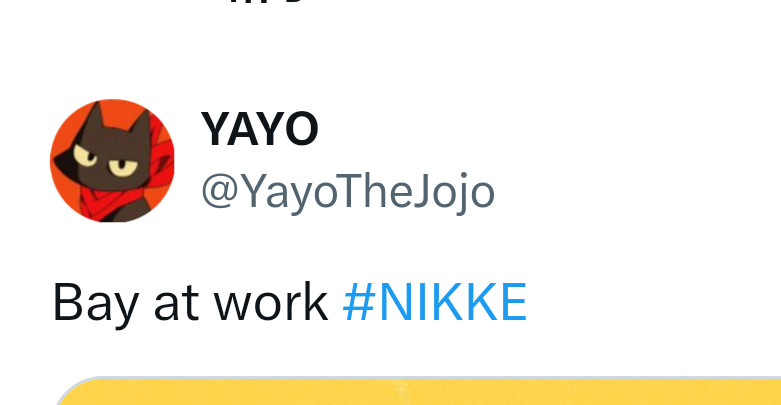This screenshot has width=781, height=405.
Task: Click the "#" symbol of the NIKKE hashtag
Action: pyautogui.click(x=356, y=302)
